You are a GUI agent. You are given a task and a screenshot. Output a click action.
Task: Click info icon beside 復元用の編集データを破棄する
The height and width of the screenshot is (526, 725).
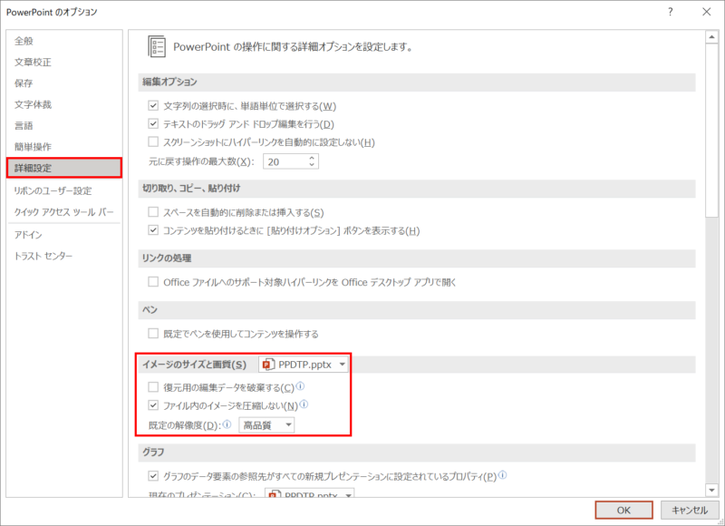click(300, 386)
